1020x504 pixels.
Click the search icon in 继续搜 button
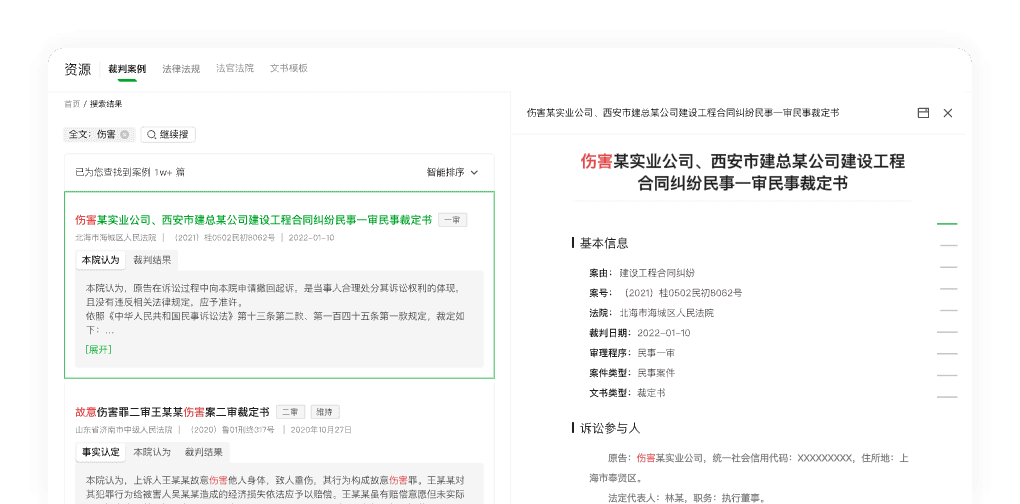(x=151, y=135)
